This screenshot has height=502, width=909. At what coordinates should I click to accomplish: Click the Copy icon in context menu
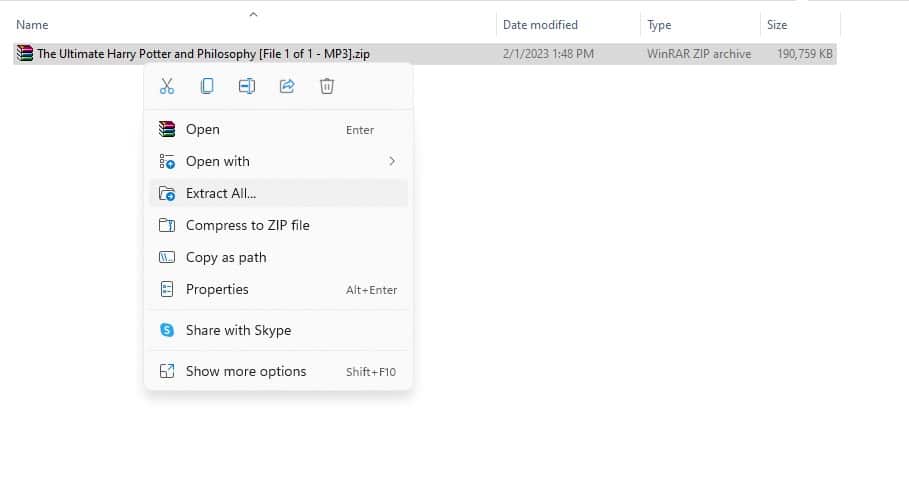tap(207, 86)
